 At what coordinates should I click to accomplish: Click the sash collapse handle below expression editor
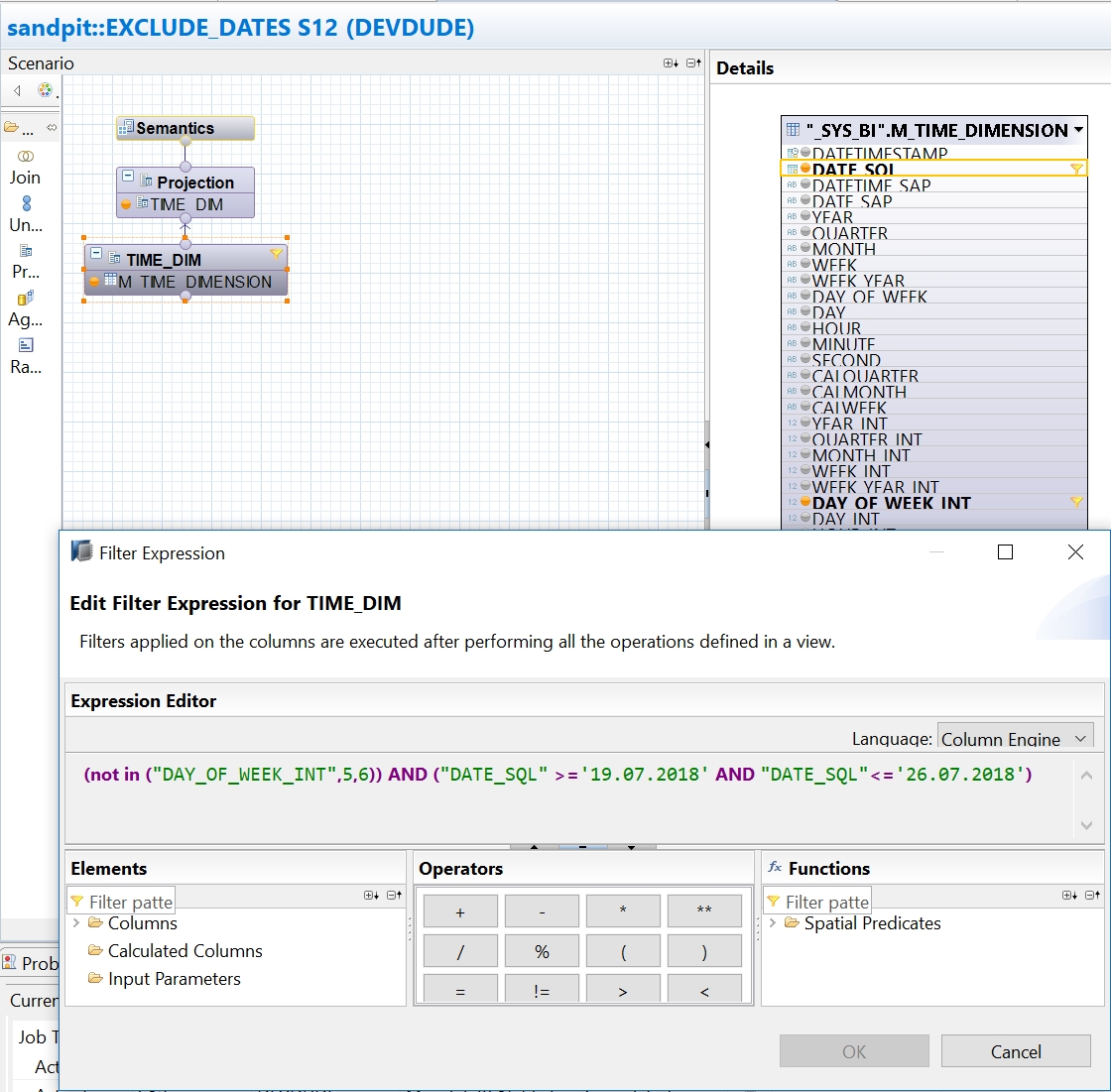pos(583,847)
